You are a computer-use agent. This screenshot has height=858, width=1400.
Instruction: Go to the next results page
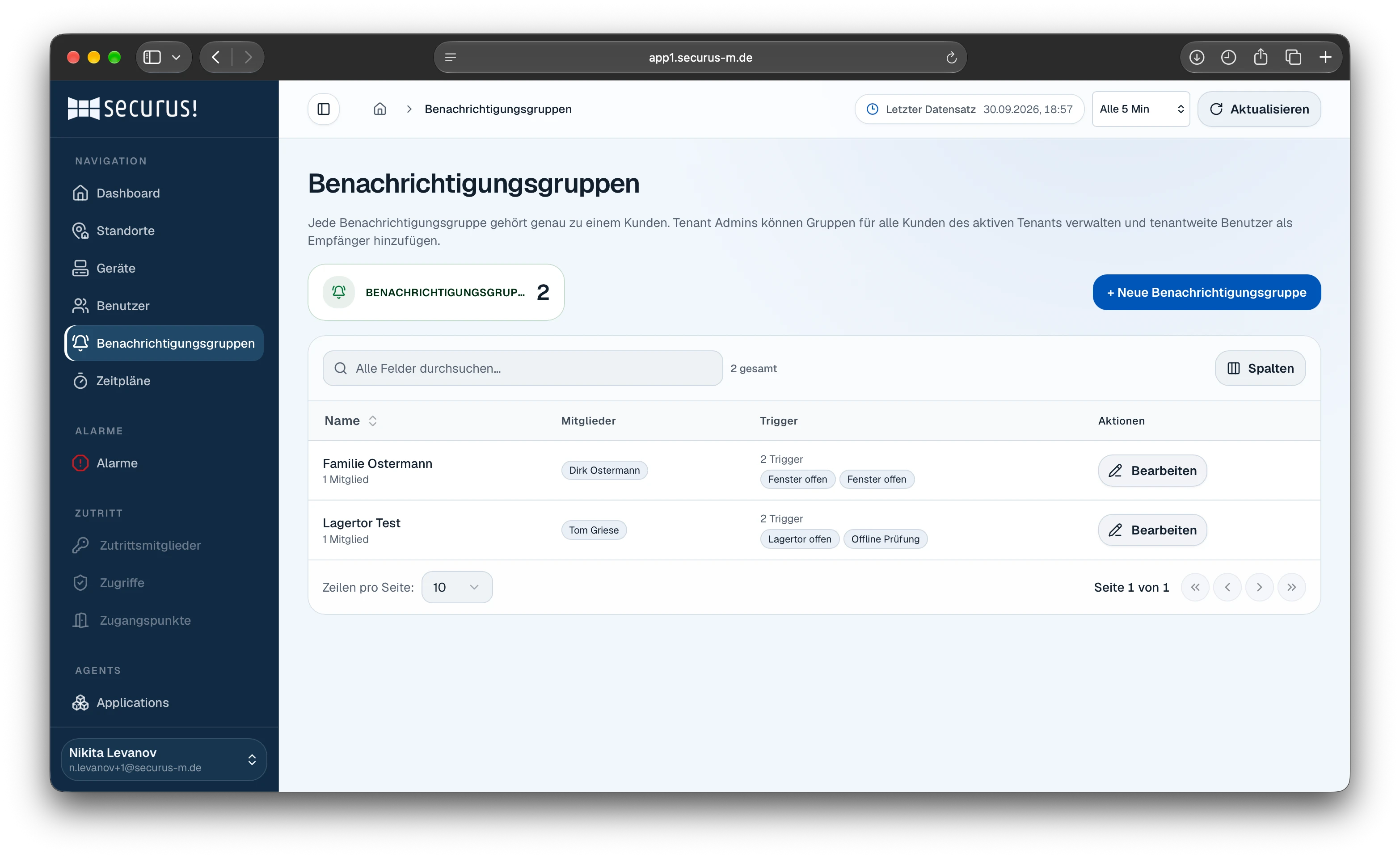(1259, 588)
